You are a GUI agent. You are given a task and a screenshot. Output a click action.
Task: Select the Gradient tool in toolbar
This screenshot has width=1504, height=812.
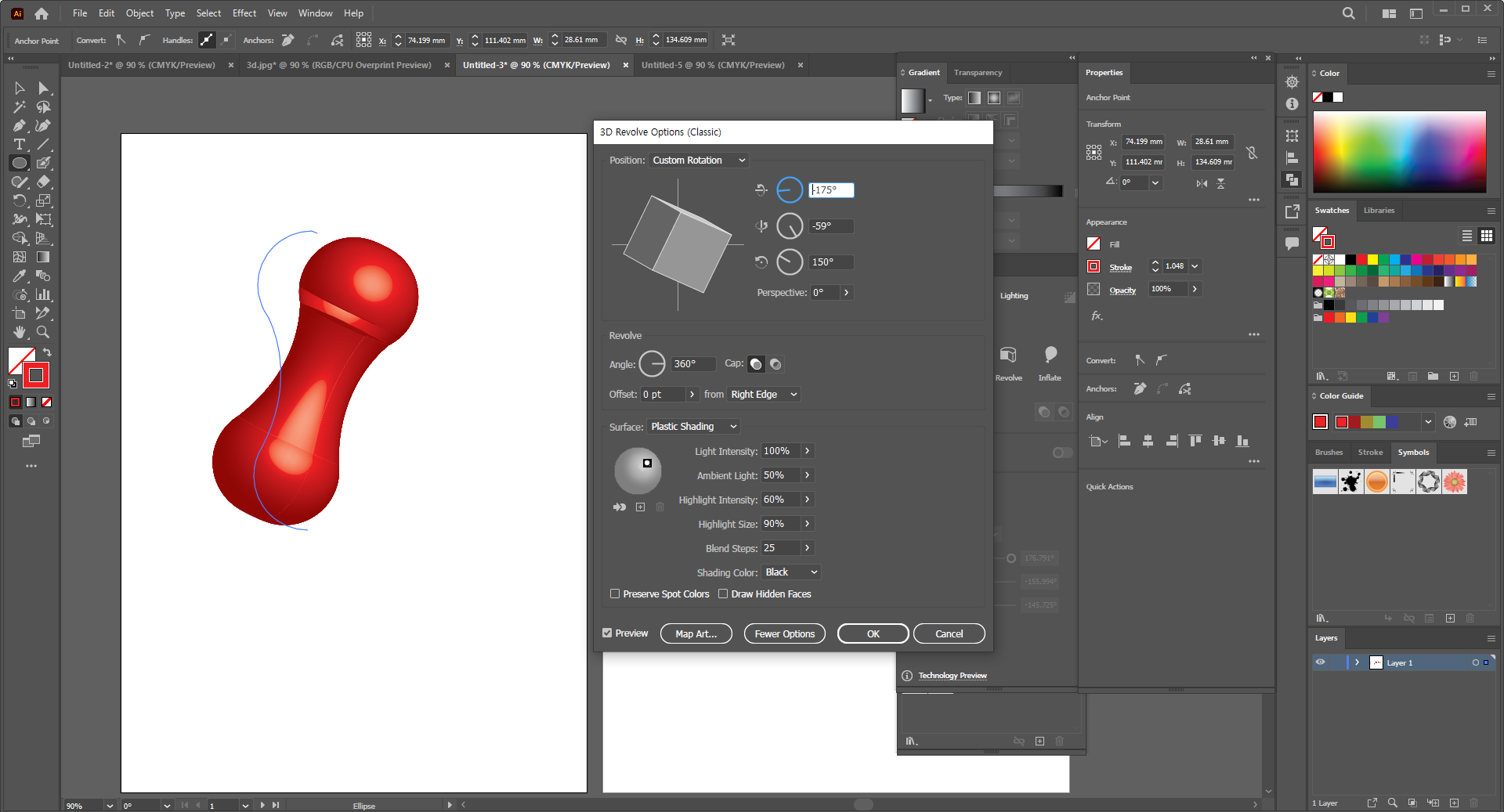click(44, 257)
